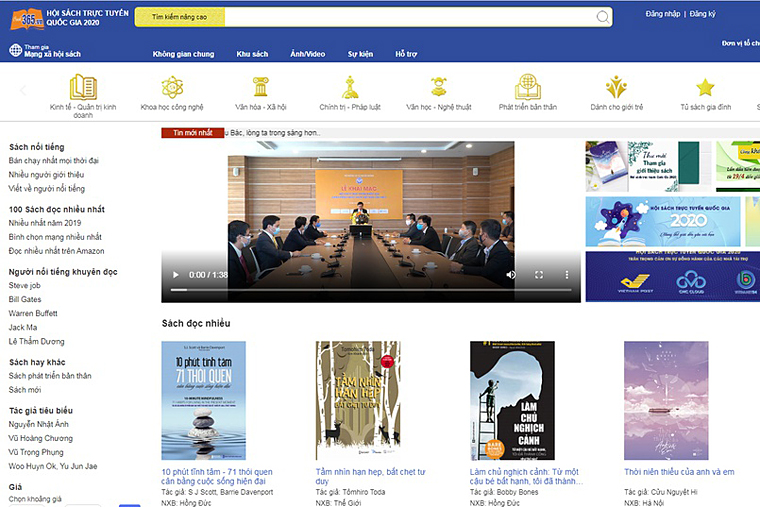Click the Đăng nhập link
The width and height of the screenshot is (760, 507).
point(662,14)
